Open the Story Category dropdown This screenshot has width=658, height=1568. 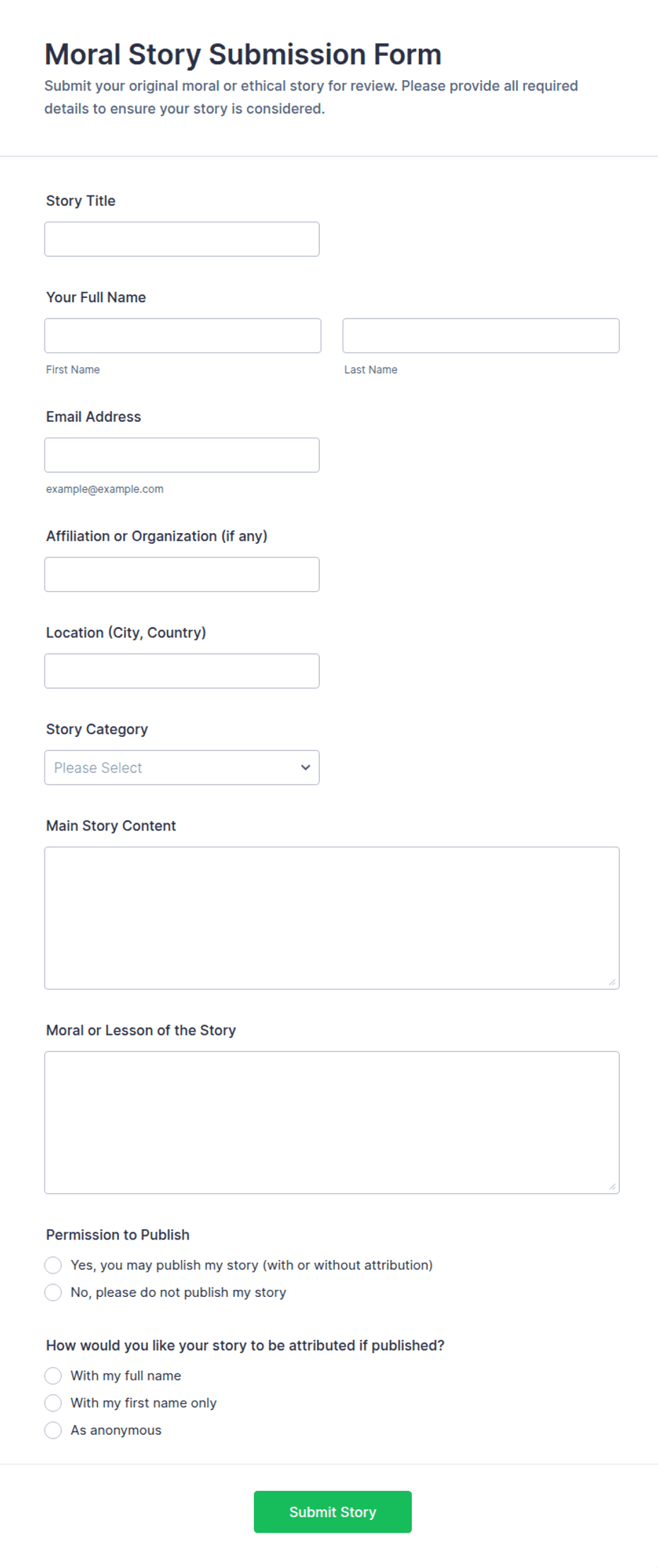(182, 767)
